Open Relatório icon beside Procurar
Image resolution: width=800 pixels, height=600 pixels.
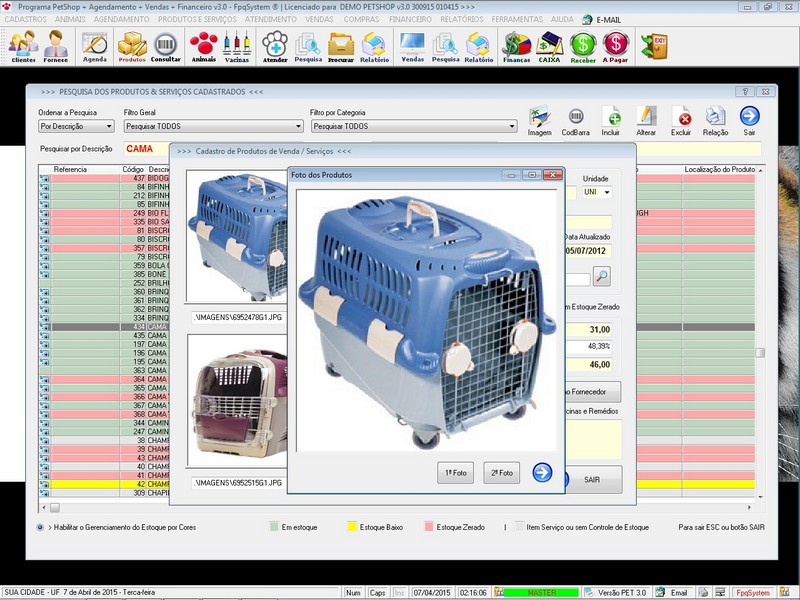(374, 47)
